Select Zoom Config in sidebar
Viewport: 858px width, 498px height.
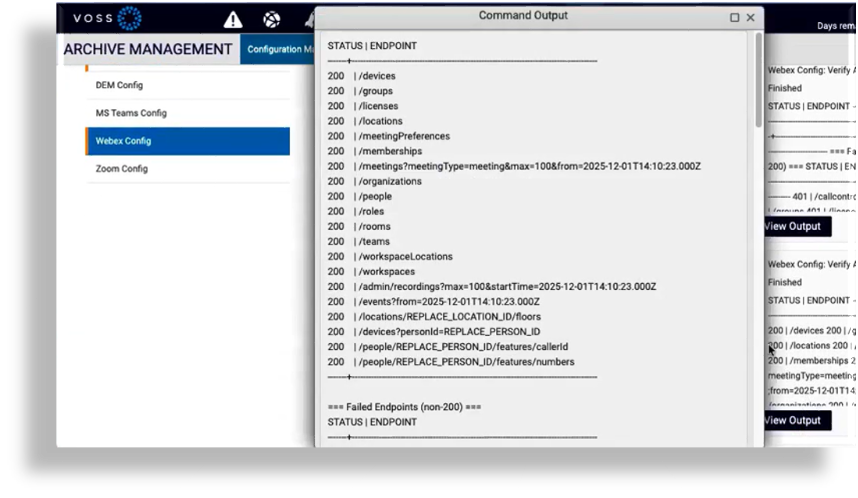pyautogui.click(x=188, y=169)
